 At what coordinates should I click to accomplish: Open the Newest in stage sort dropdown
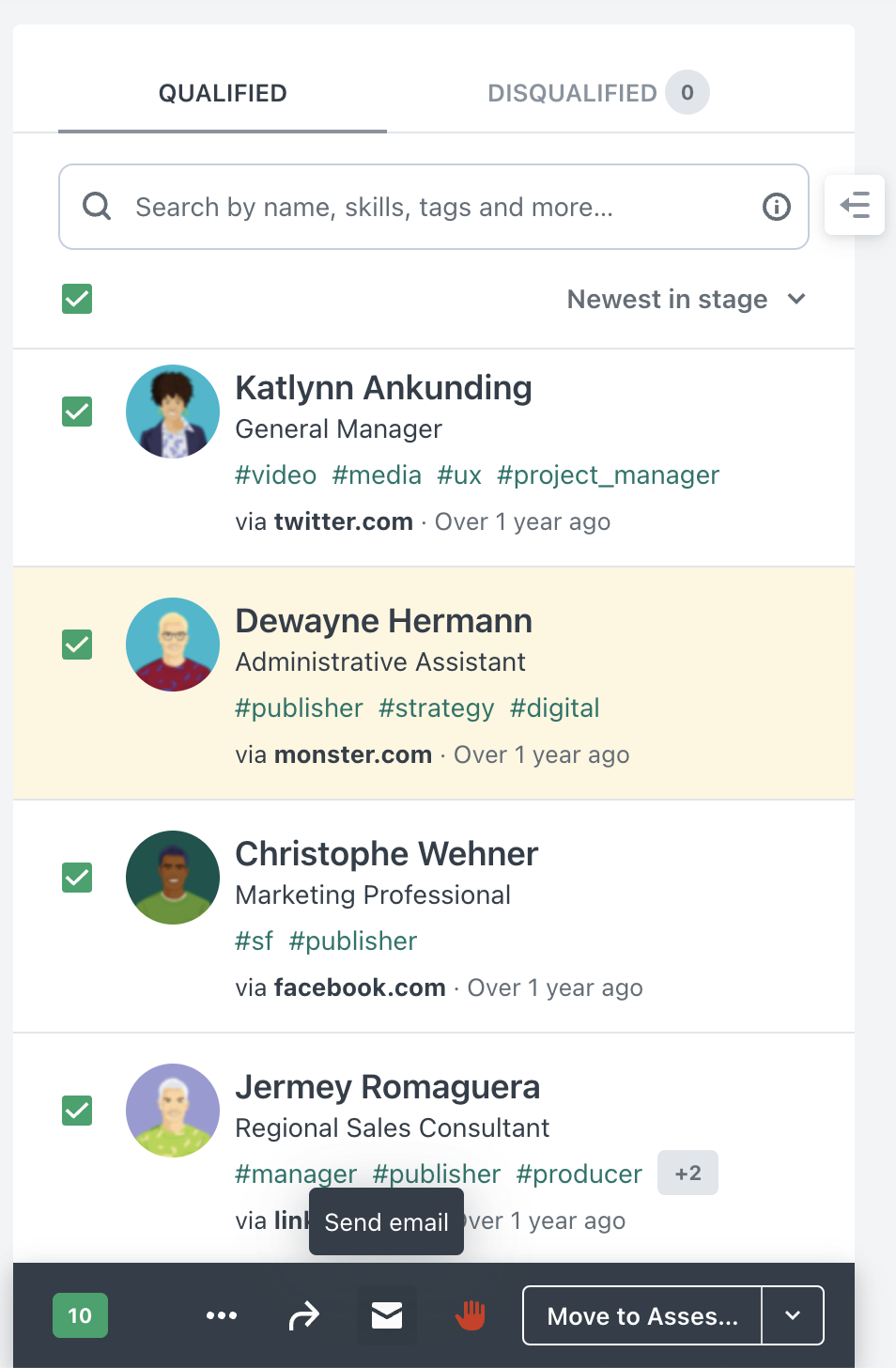687,299
